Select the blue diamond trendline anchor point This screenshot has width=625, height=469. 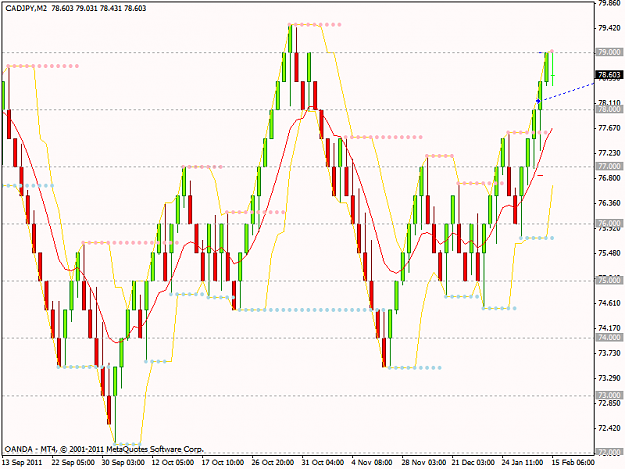tap(539, 101)
